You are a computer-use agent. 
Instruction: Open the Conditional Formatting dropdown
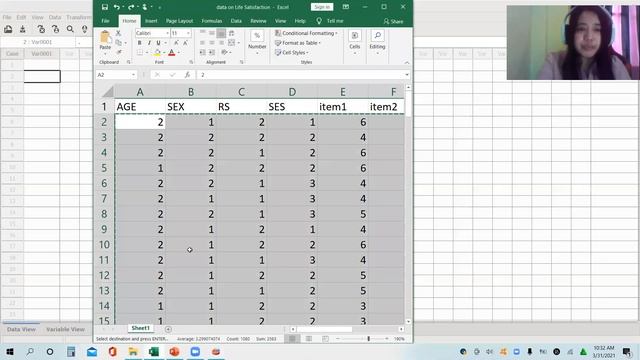coord(306,33)
